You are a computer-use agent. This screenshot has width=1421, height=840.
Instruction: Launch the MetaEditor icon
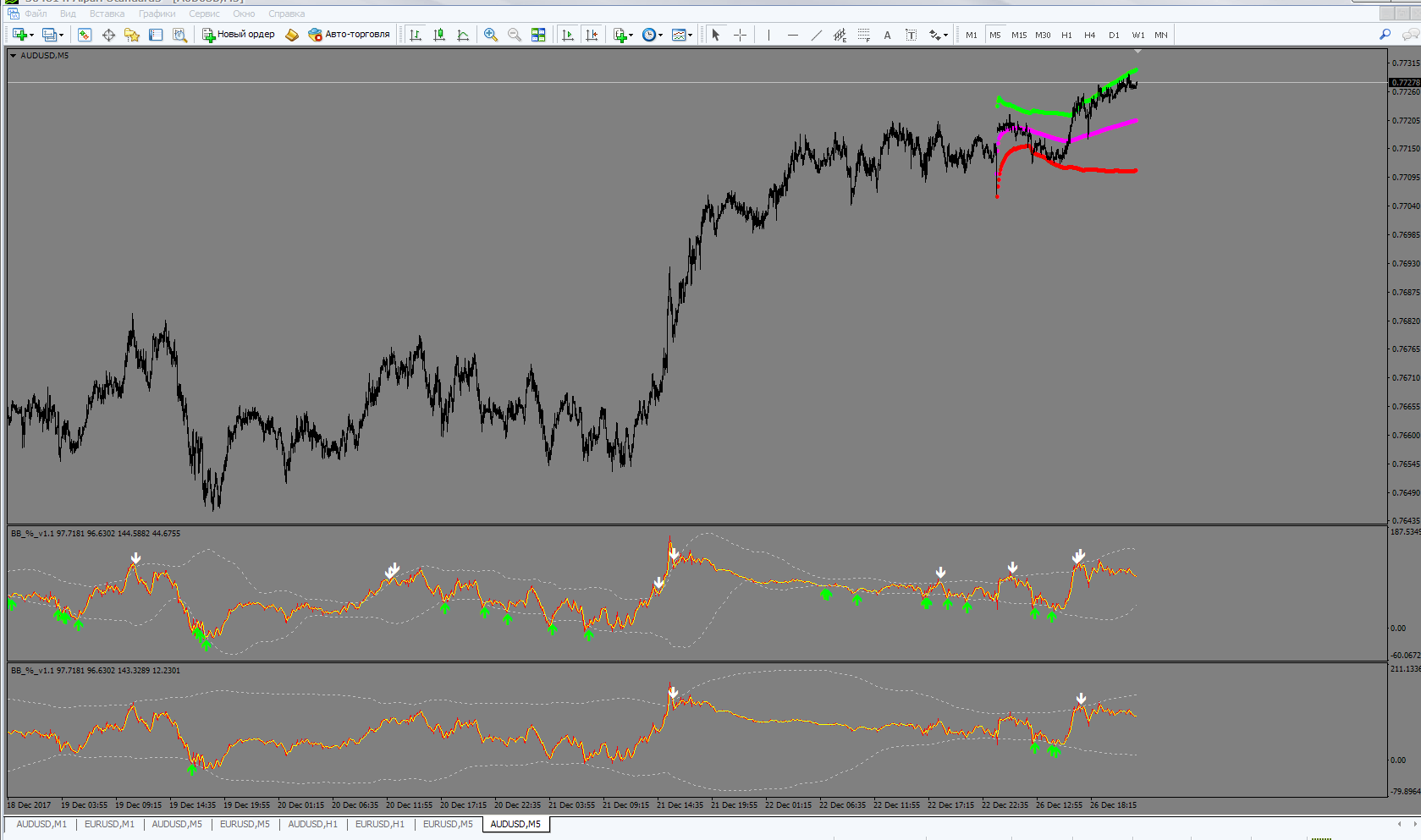292,35
